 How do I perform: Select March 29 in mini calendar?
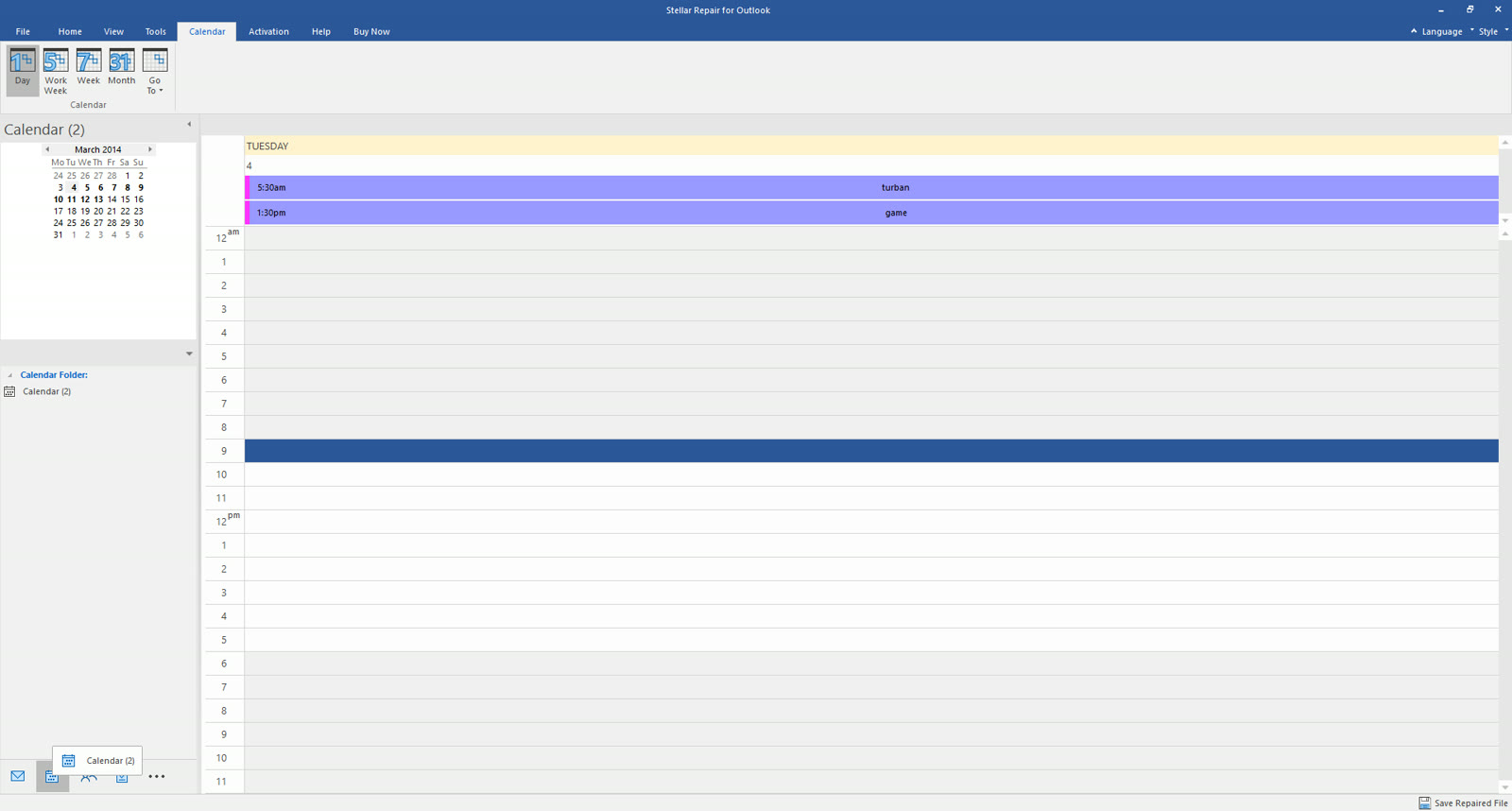tap(125, 223)
